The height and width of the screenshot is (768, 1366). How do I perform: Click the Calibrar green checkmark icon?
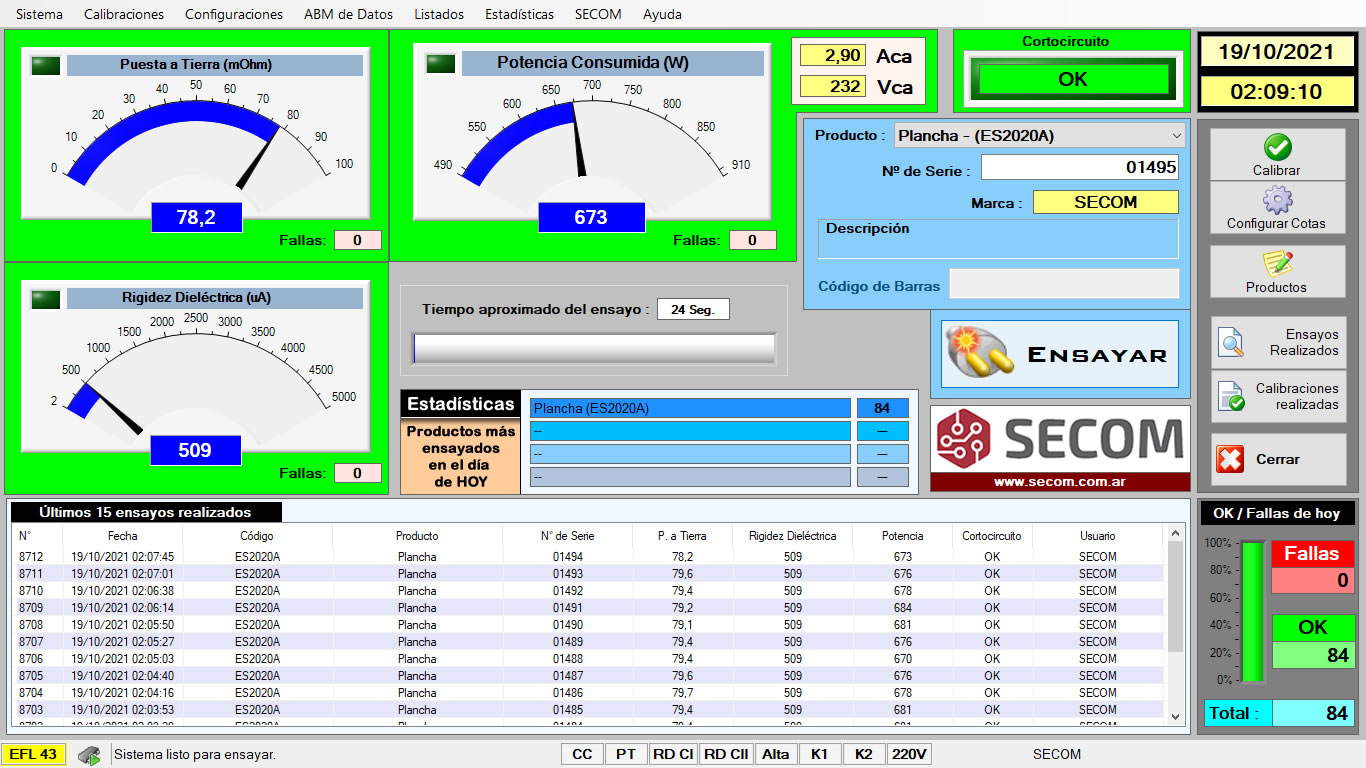click(x=1277, y=148)
